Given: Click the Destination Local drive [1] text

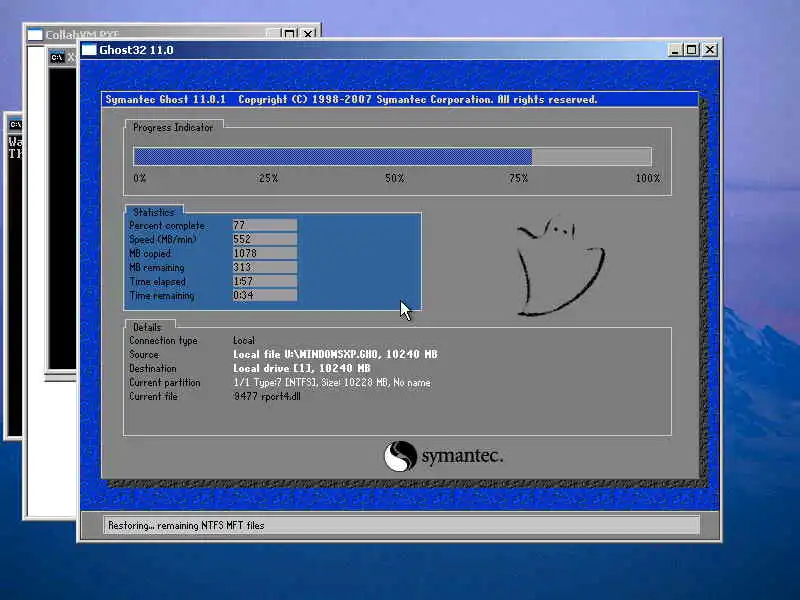Looking at the screenshot, I should click(302, 368).
